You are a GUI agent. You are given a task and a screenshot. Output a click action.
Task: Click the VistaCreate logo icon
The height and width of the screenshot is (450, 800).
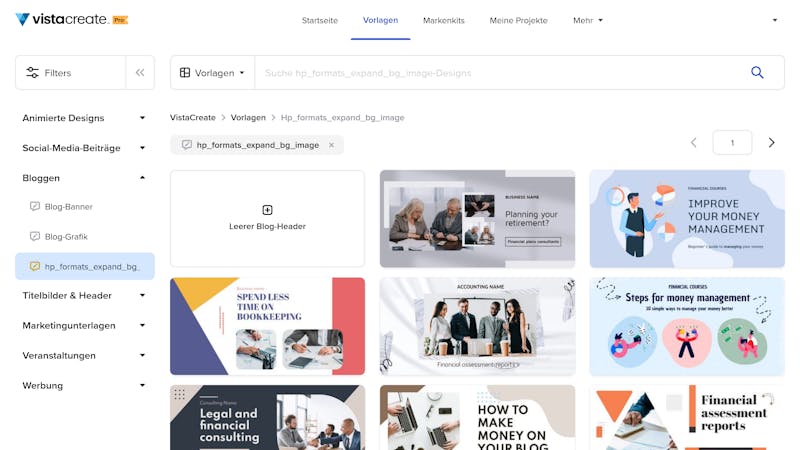click(x=22, y=19)
